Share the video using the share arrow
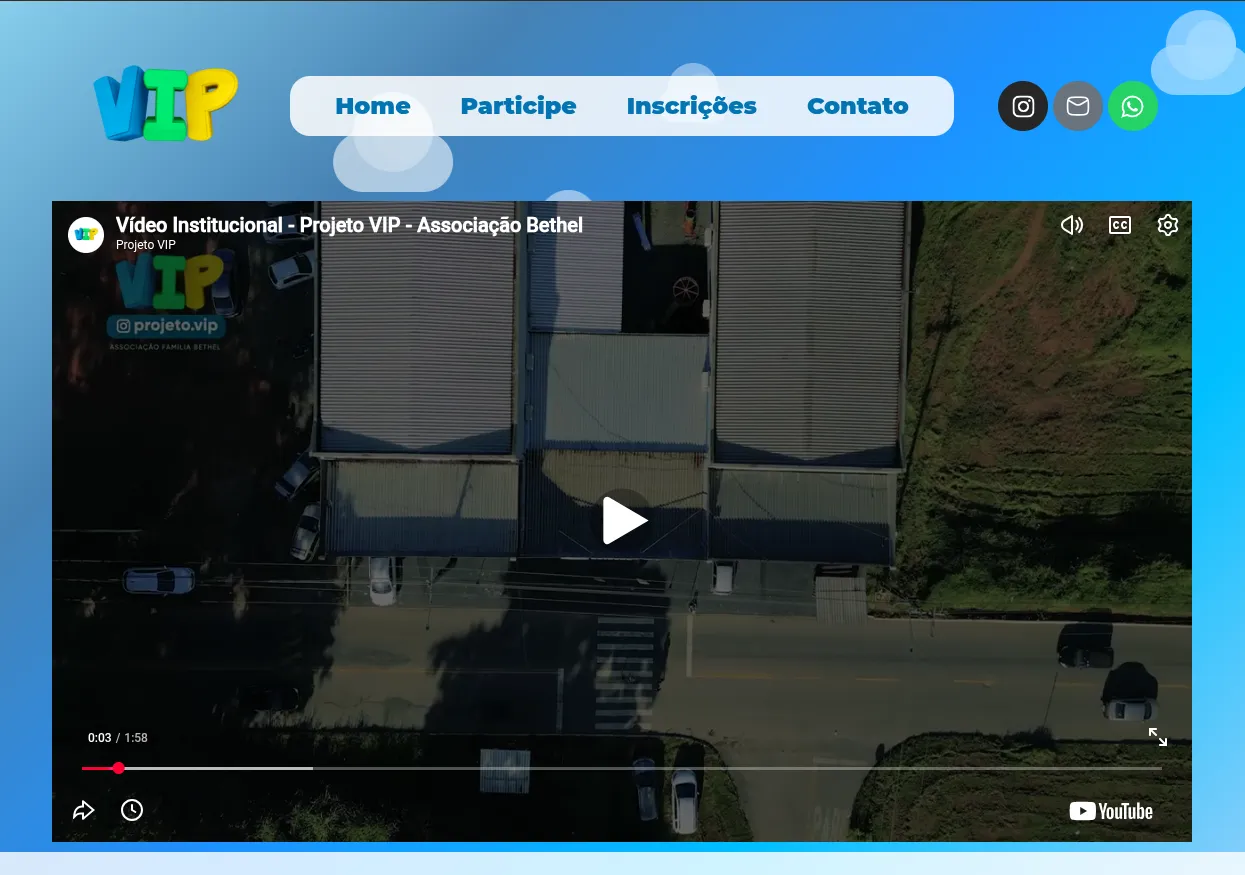 pos(84,810)
